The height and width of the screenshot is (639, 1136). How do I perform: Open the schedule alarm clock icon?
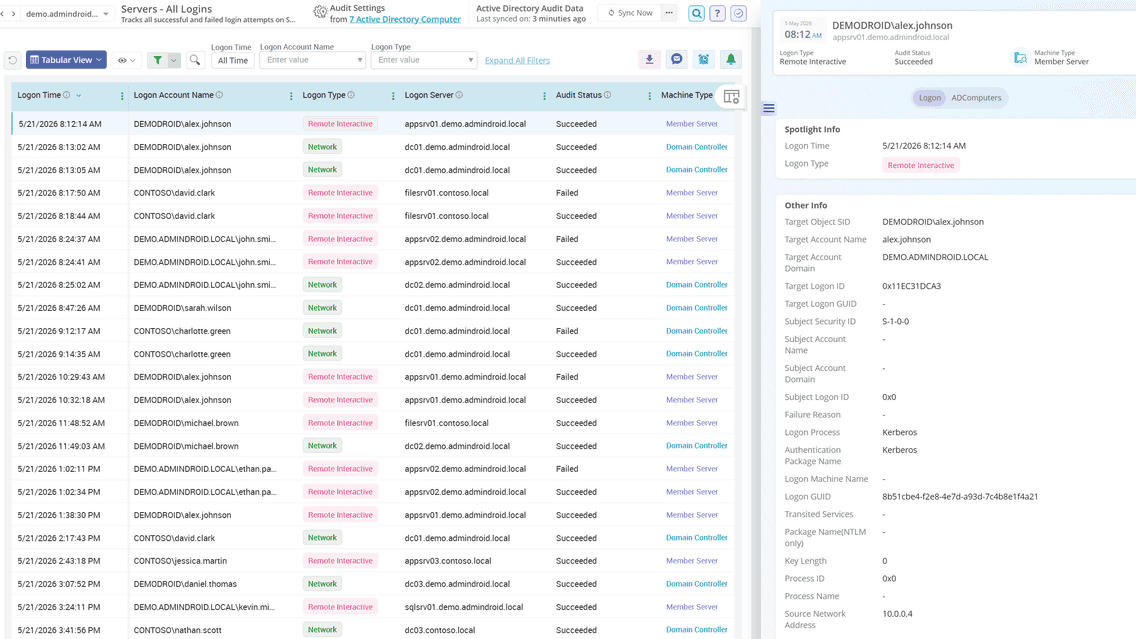(703, 59)
